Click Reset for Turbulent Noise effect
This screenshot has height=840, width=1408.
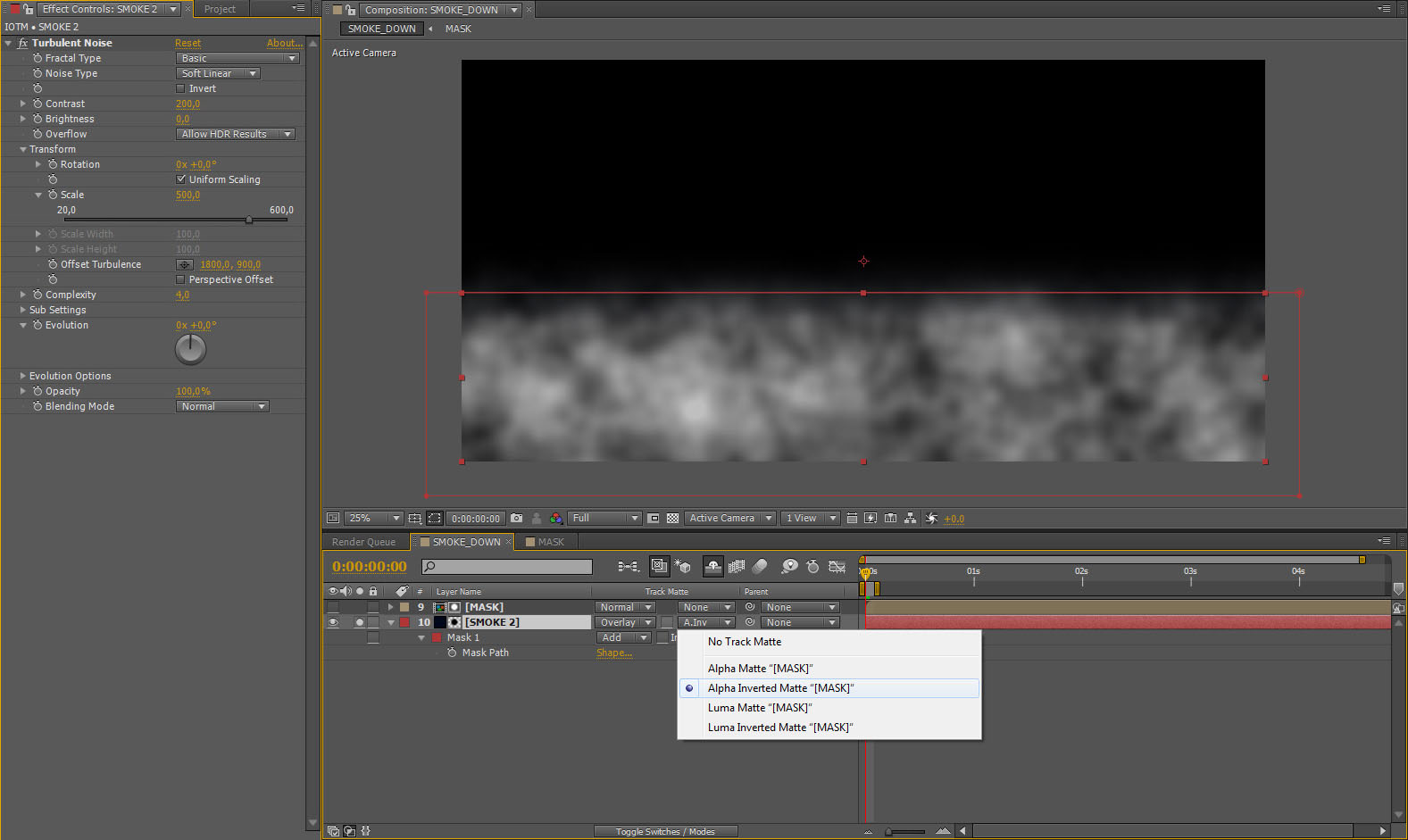[187, 43]
